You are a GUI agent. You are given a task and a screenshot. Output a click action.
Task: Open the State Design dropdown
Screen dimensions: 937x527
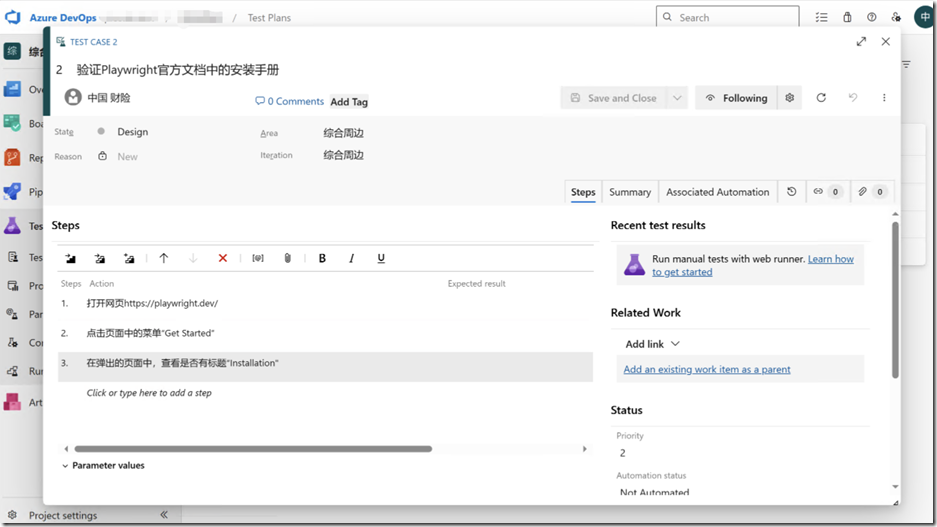pyautogui.click(x=133, y=131)
